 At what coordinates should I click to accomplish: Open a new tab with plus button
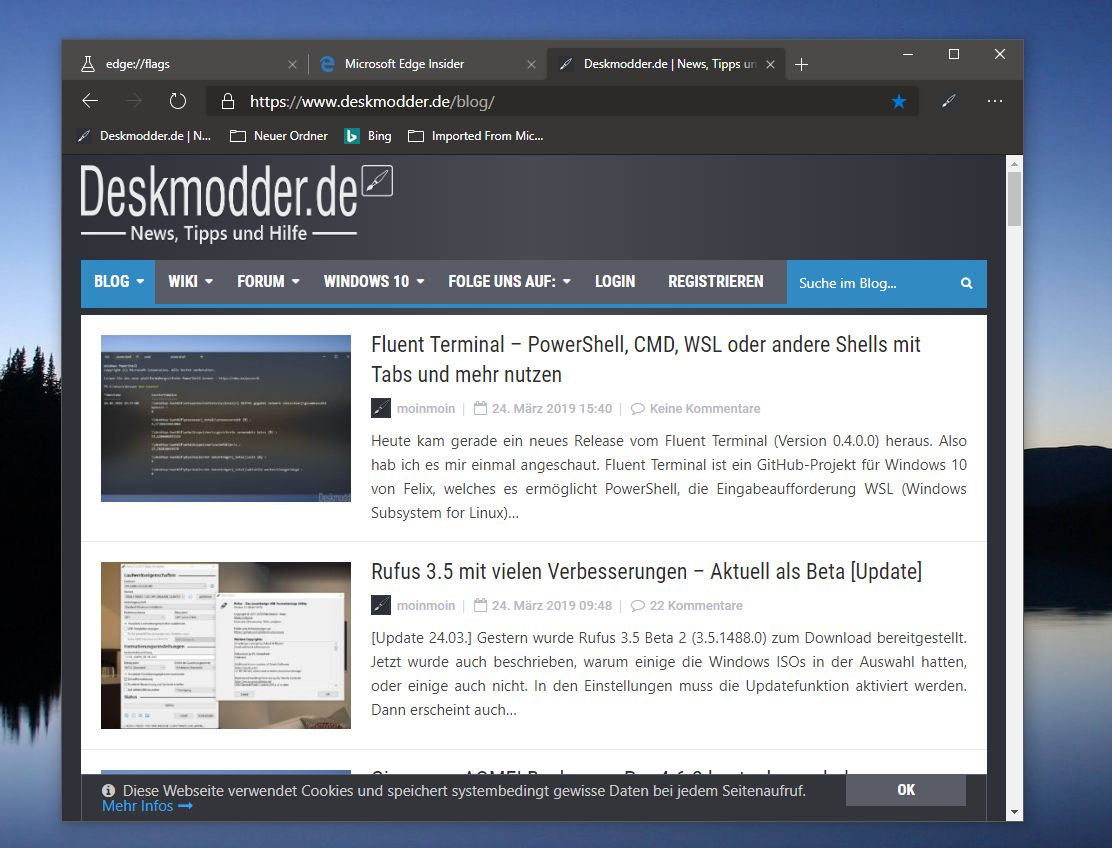801,65
